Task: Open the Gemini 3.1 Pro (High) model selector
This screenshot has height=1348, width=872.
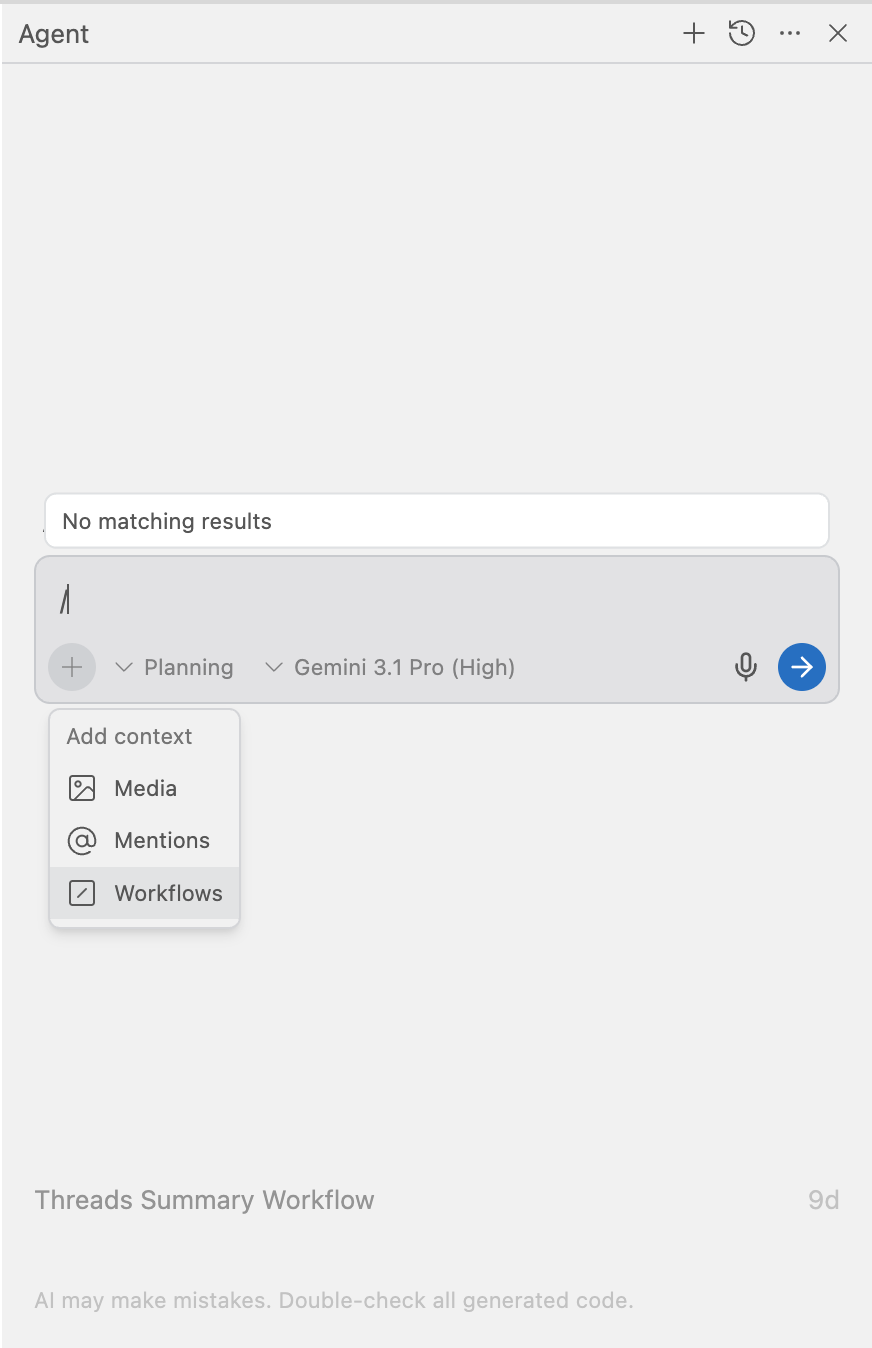Action: 390,667
